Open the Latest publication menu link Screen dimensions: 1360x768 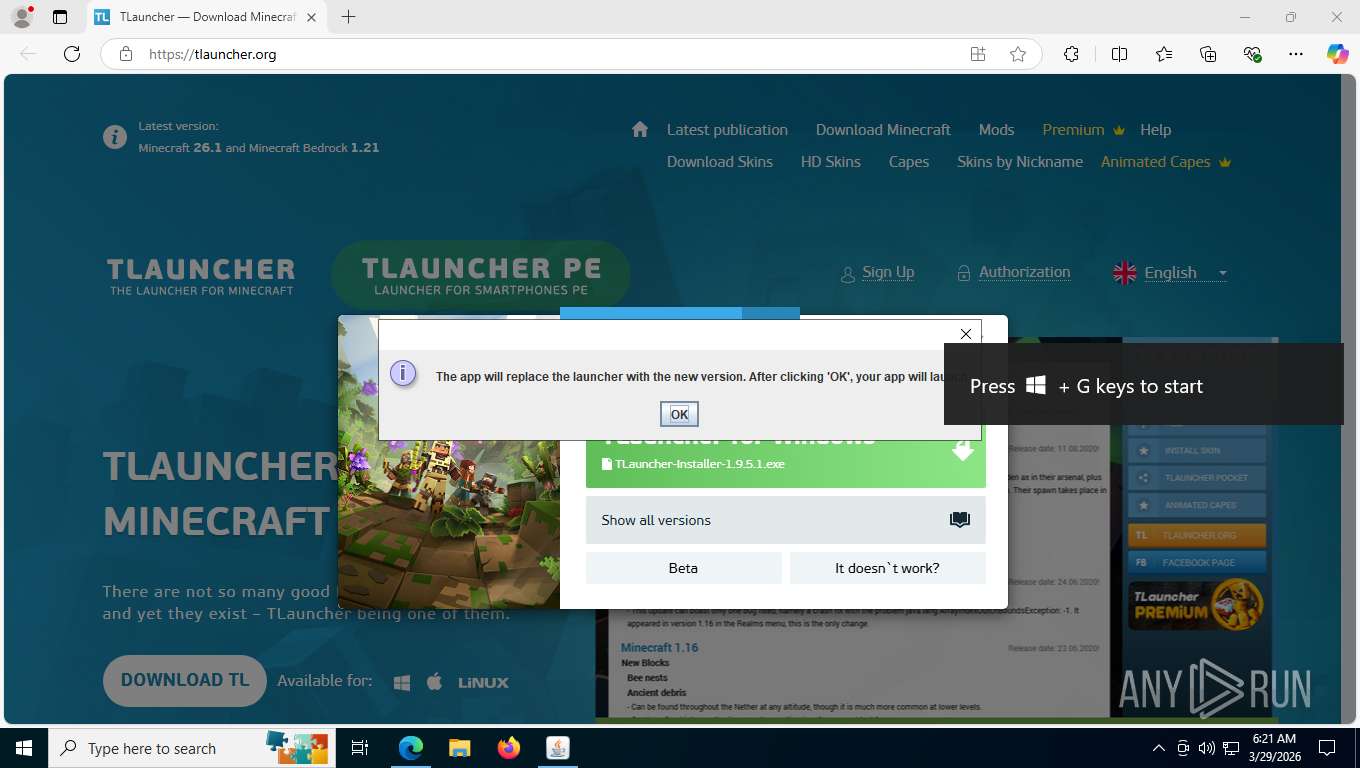pos(727,130)
